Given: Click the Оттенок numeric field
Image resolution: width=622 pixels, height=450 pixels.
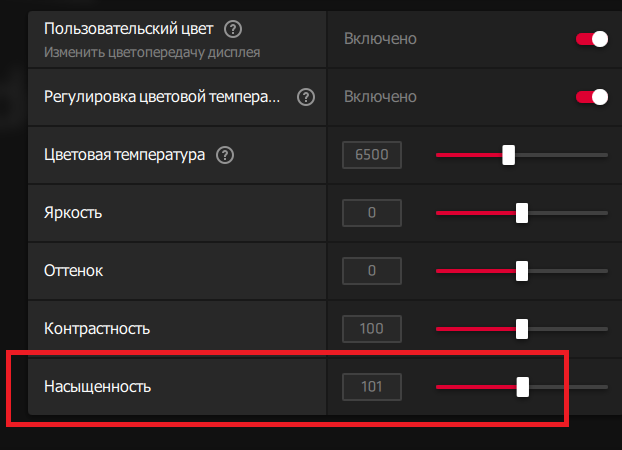Looking at the screenshot, I should tap(372, 270).
